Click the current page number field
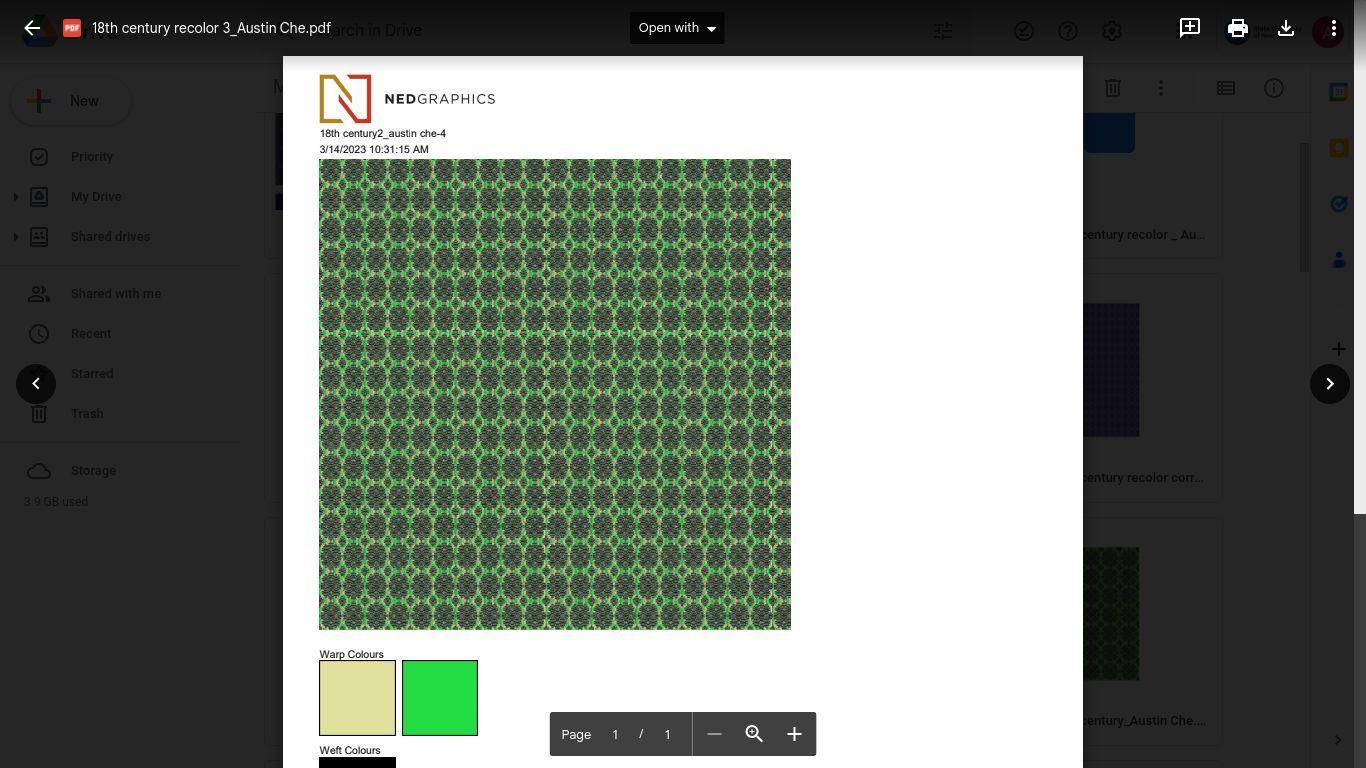The height and width of the screenshot is (768, 1366). (615, 734)
